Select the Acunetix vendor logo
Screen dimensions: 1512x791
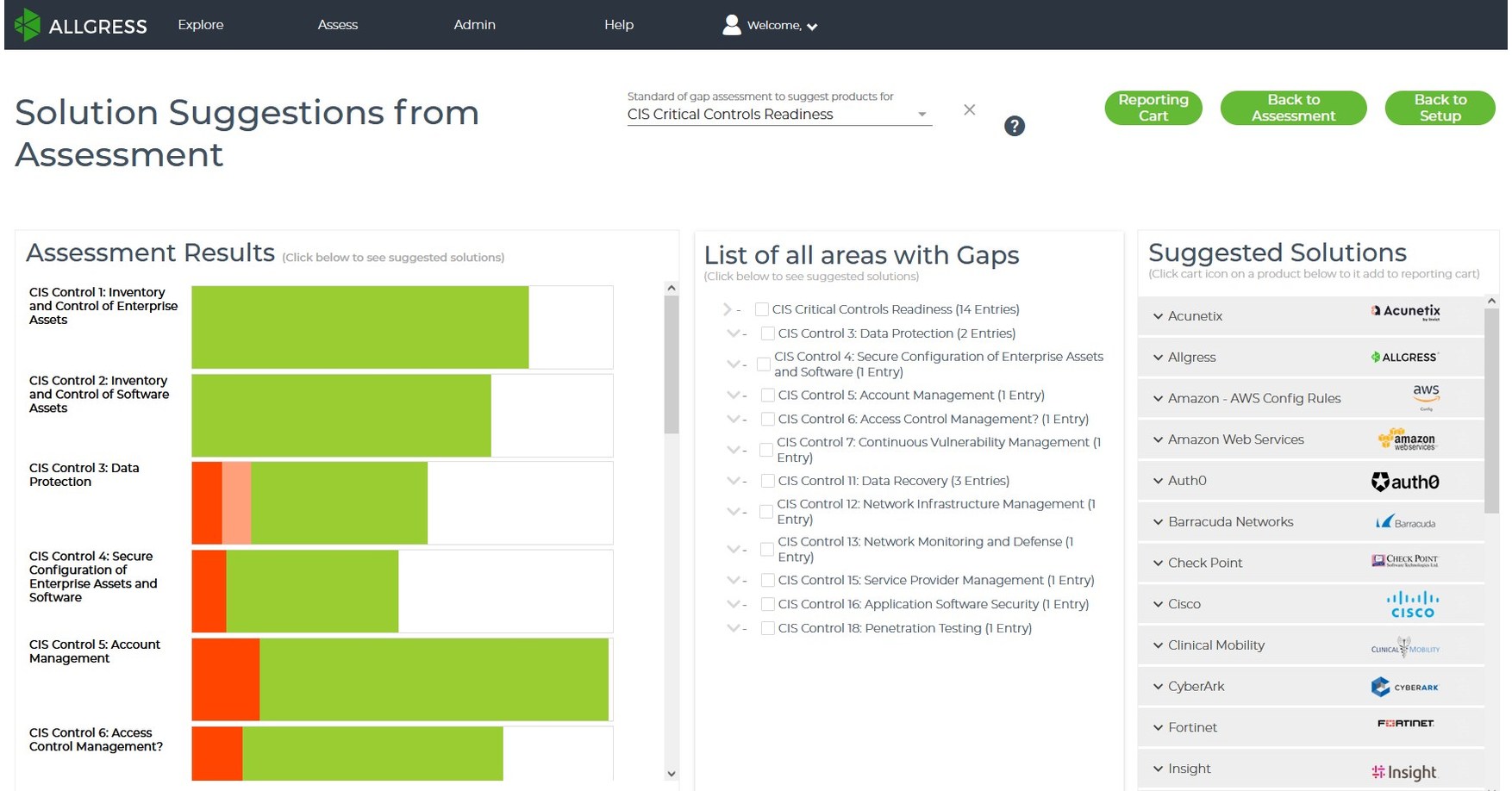click(1405, 312)
